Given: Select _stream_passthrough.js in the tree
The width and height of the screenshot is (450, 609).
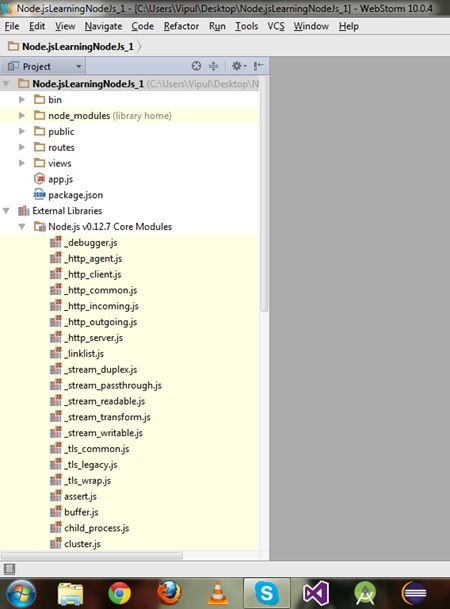Looking at the screenshot, I should (x=113, y=385).
